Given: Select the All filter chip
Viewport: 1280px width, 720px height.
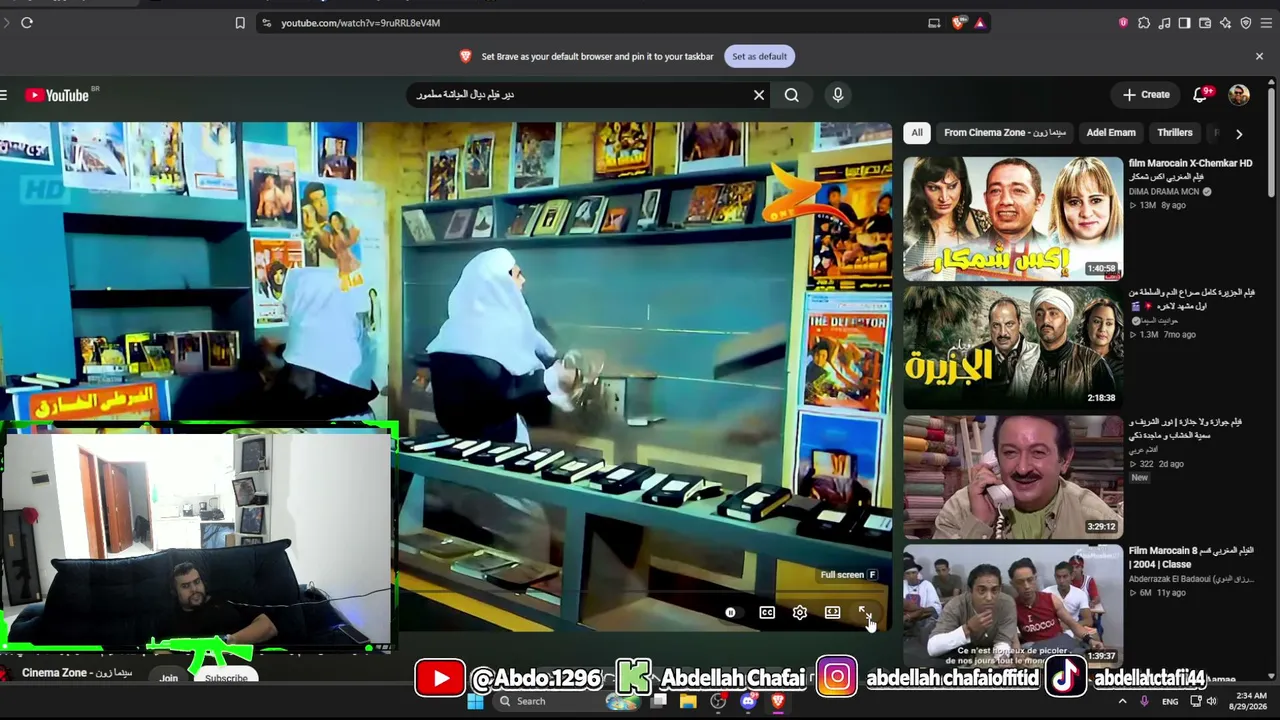Looking at the screenshot, I should (x=917, y=133).
